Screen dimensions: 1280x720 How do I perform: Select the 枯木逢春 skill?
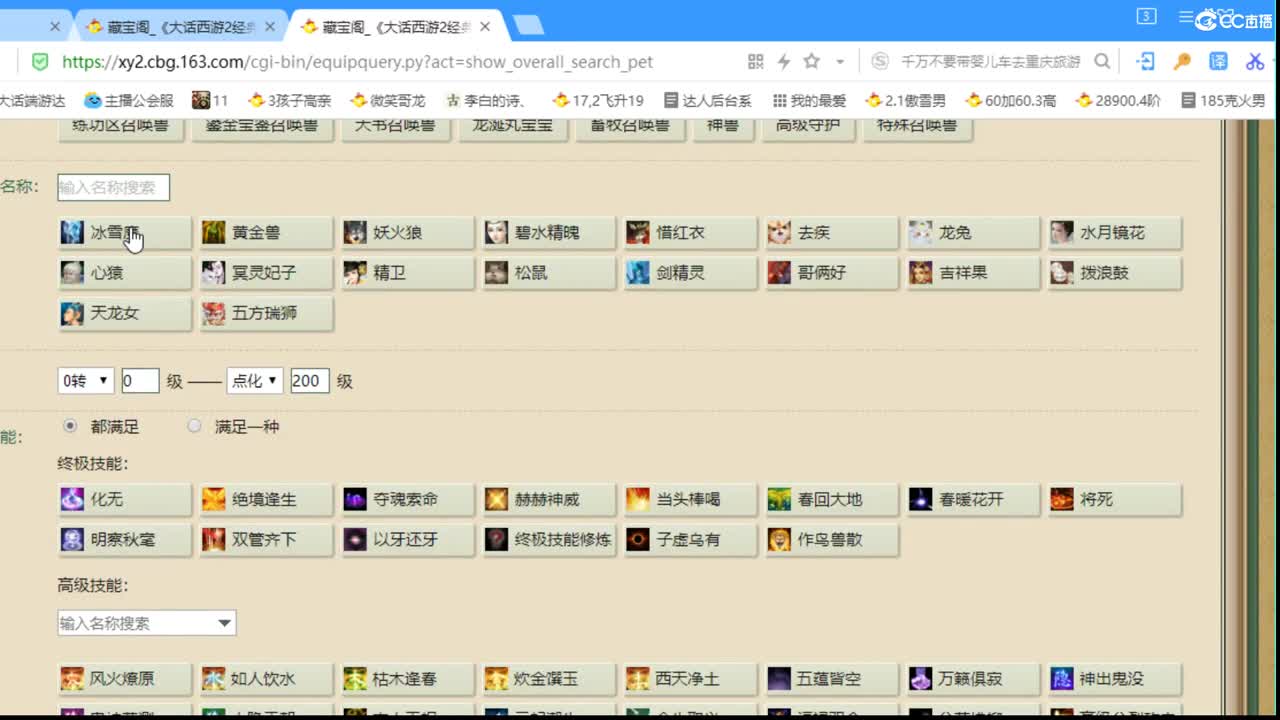(407, 679)
